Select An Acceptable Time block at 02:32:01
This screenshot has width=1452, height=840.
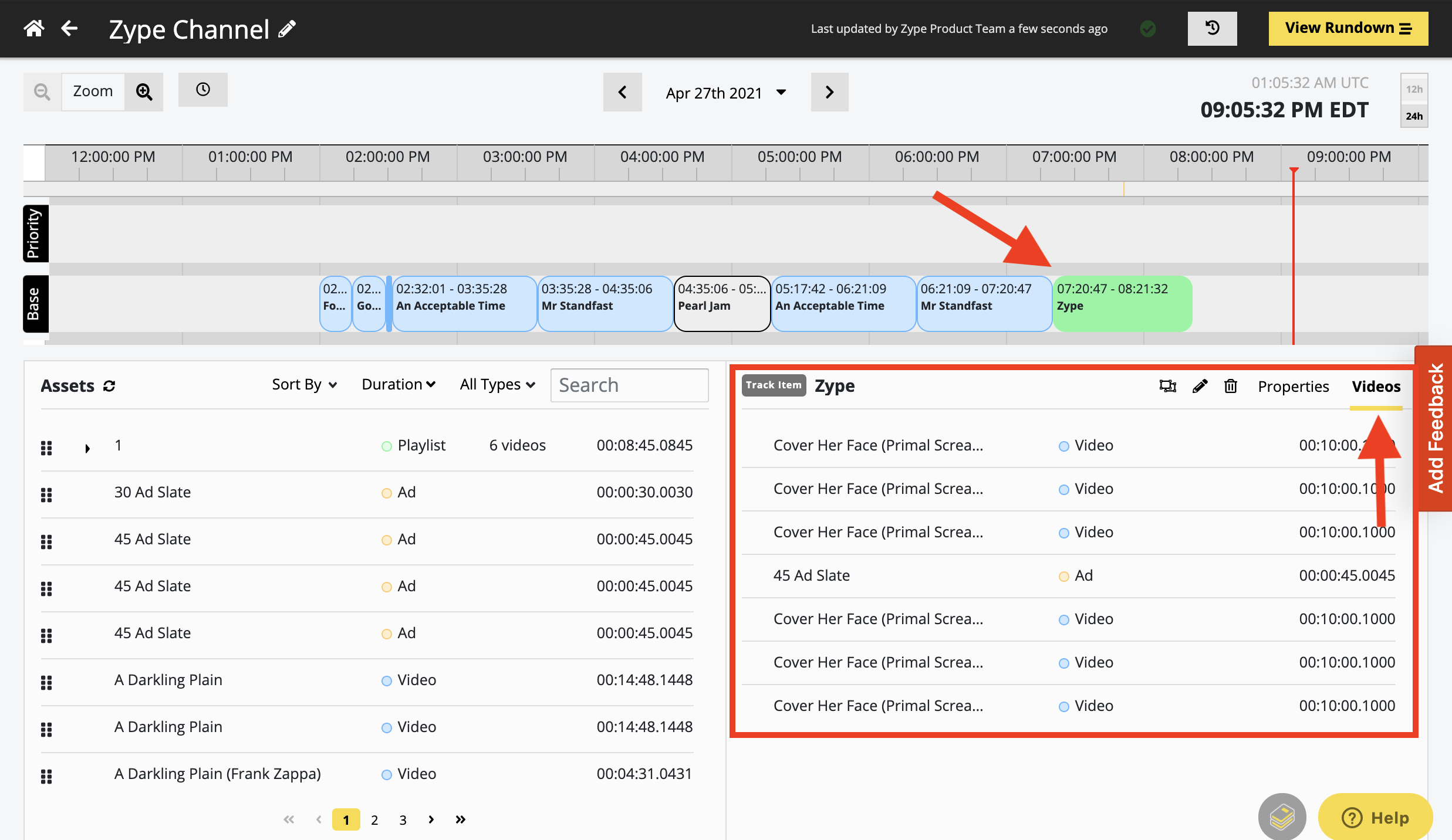pyautogui.click(x=464, y=304)
